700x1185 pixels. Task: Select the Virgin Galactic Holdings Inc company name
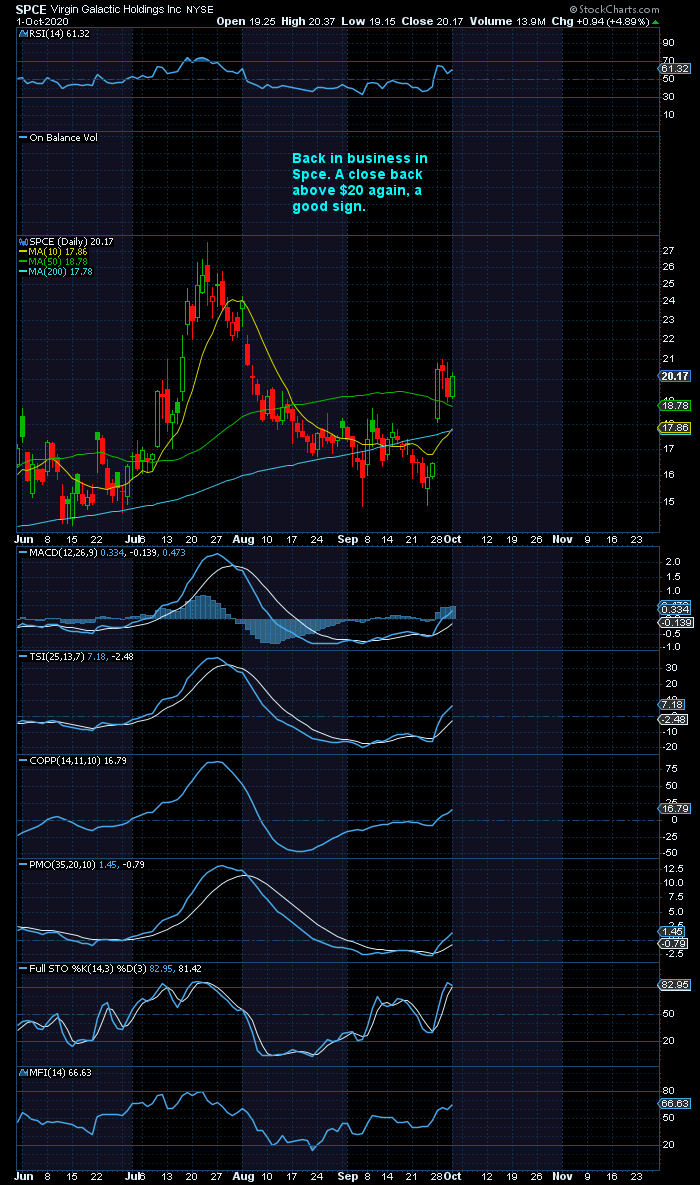[116, 11]
